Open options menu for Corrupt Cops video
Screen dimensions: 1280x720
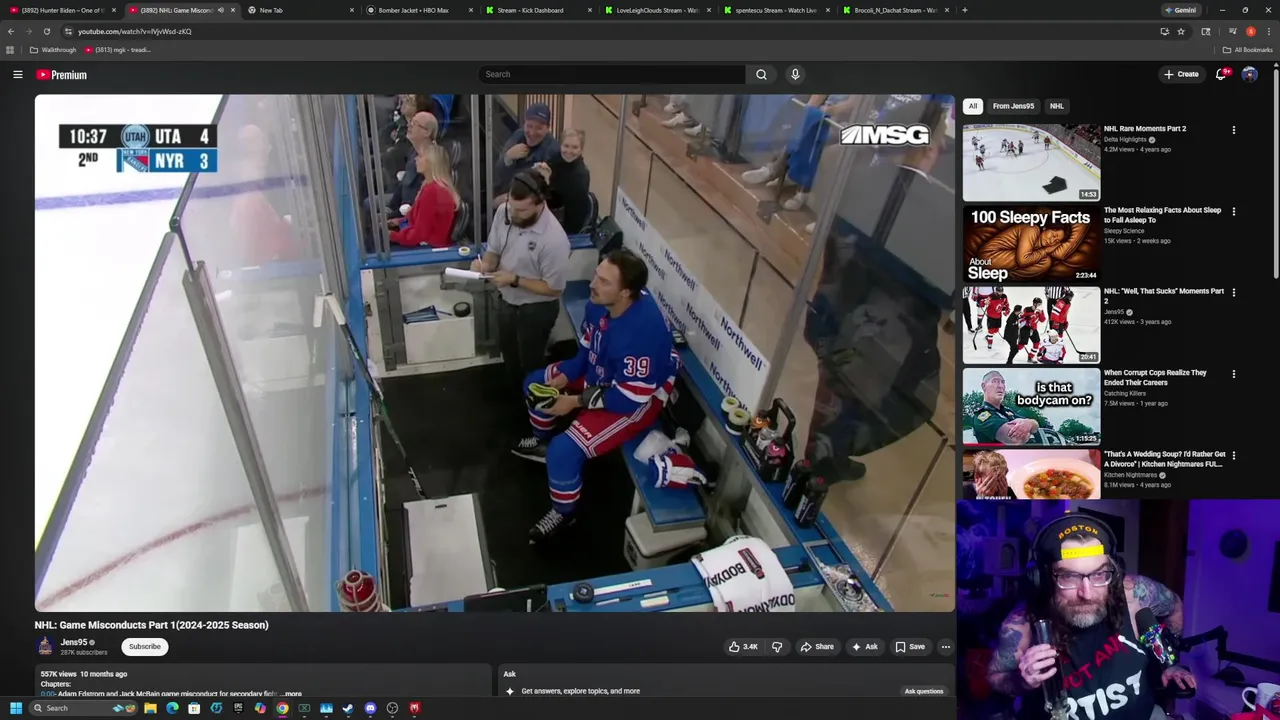pos(1233,374)
